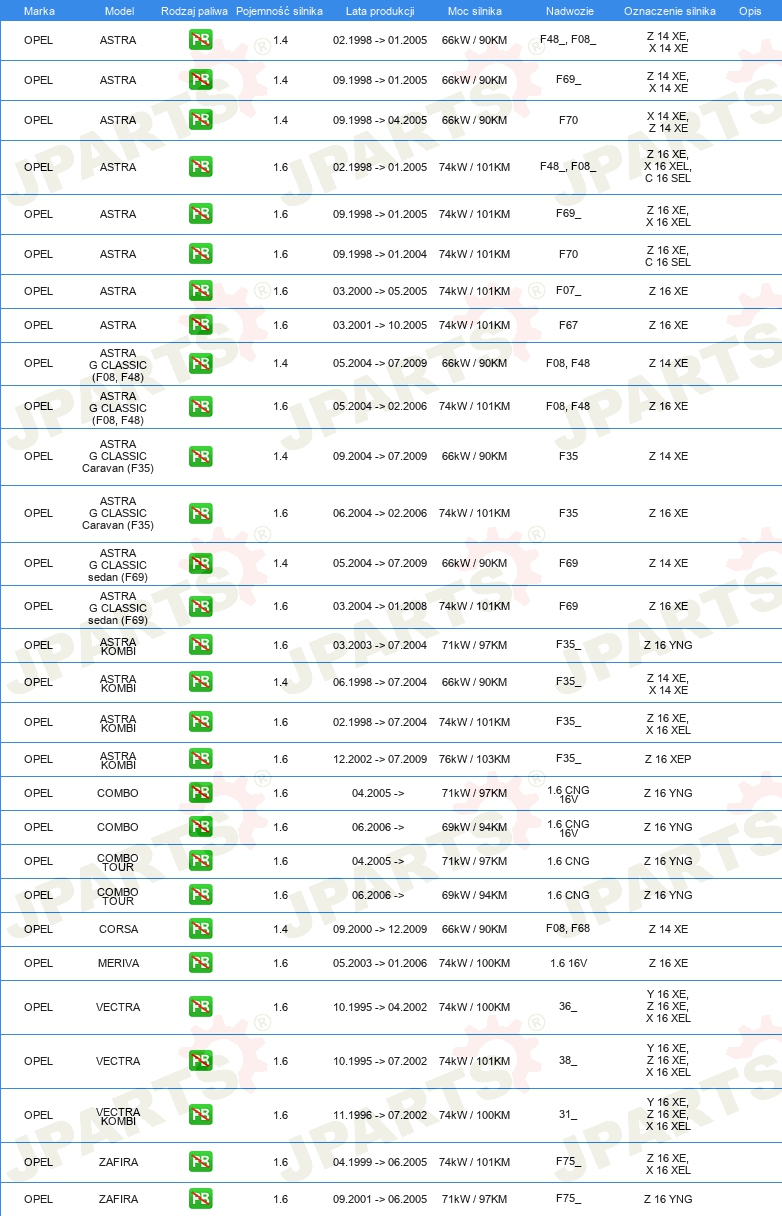Click the fuel icon in ASTRA F67 row
The height and width of the screenshot is (1216, 782).
tap(201, 325)
